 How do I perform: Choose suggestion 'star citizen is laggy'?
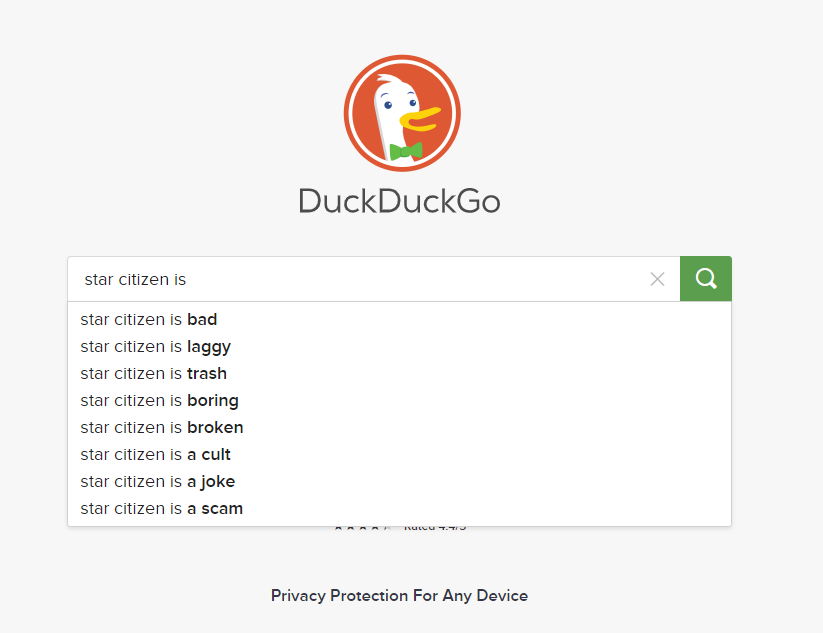click(x=399, y=346)
